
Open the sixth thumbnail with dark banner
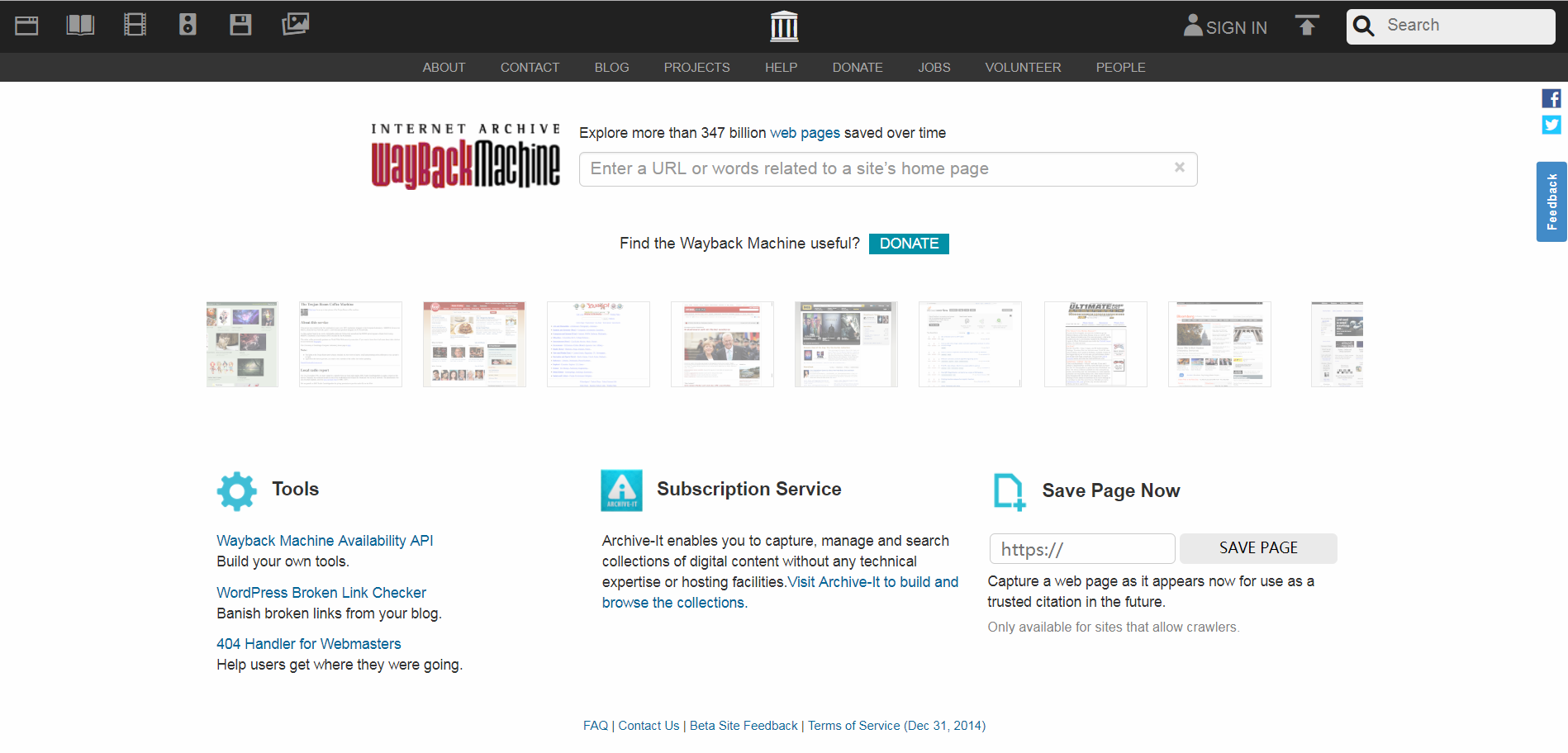pos(846,344)
